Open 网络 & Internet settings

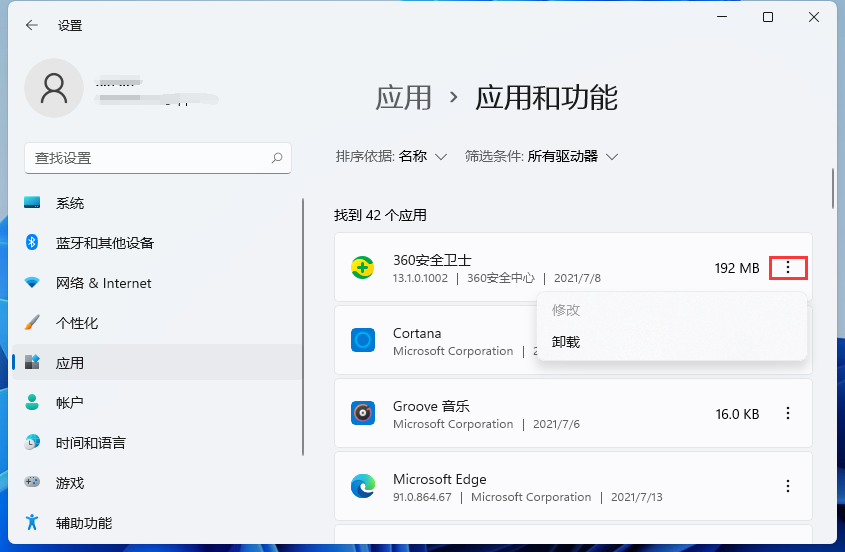(157, 283)
